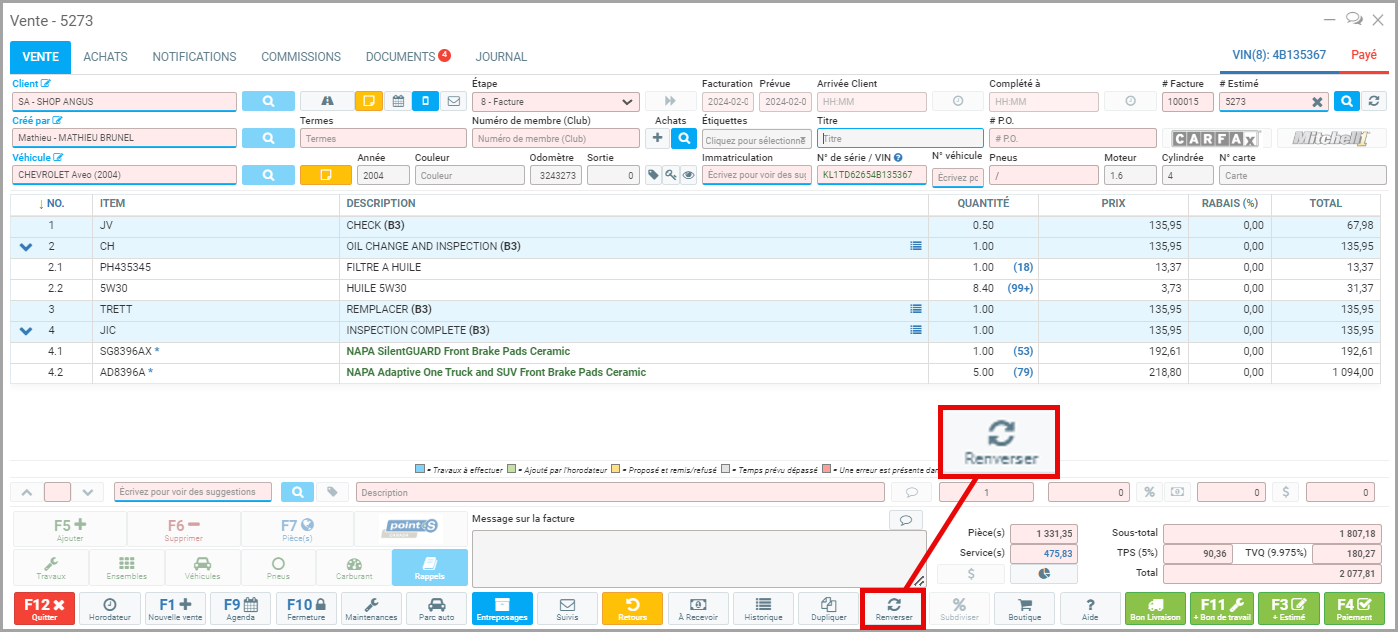
Task: Open the Entreposages storage button
Action: point(502,609)
